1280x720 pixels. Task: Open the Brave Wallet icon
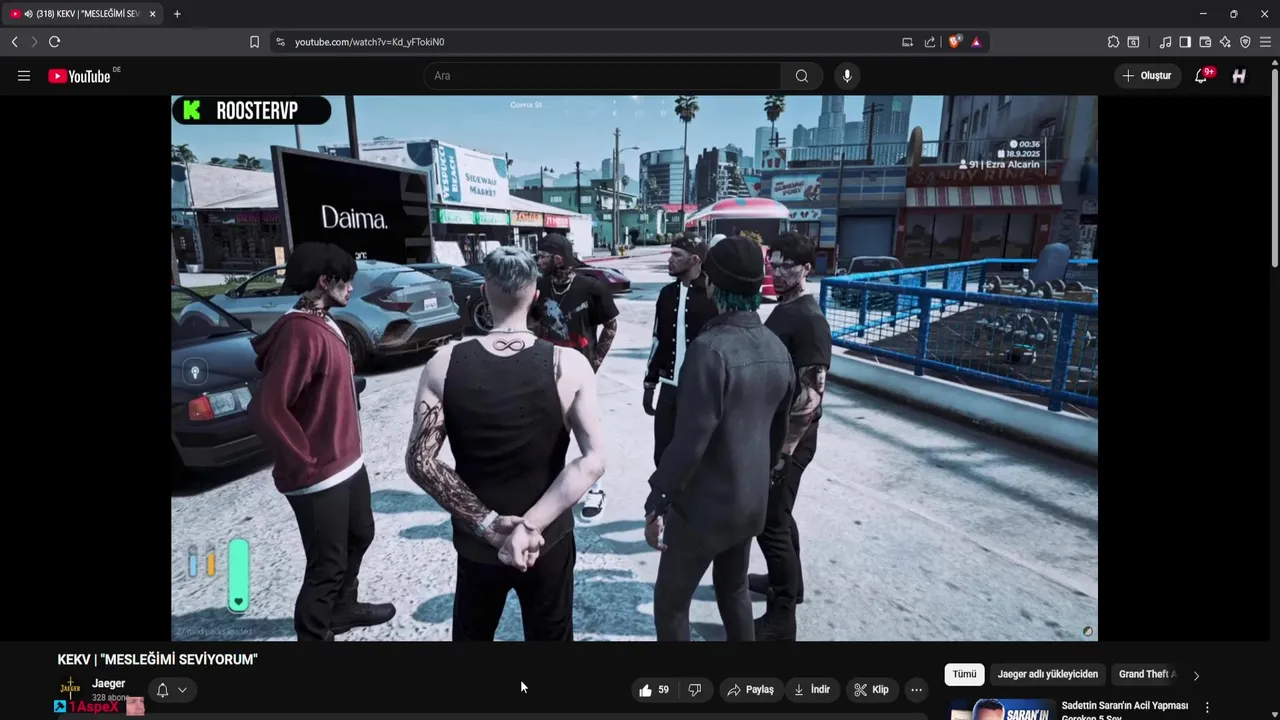point(1205,42)
